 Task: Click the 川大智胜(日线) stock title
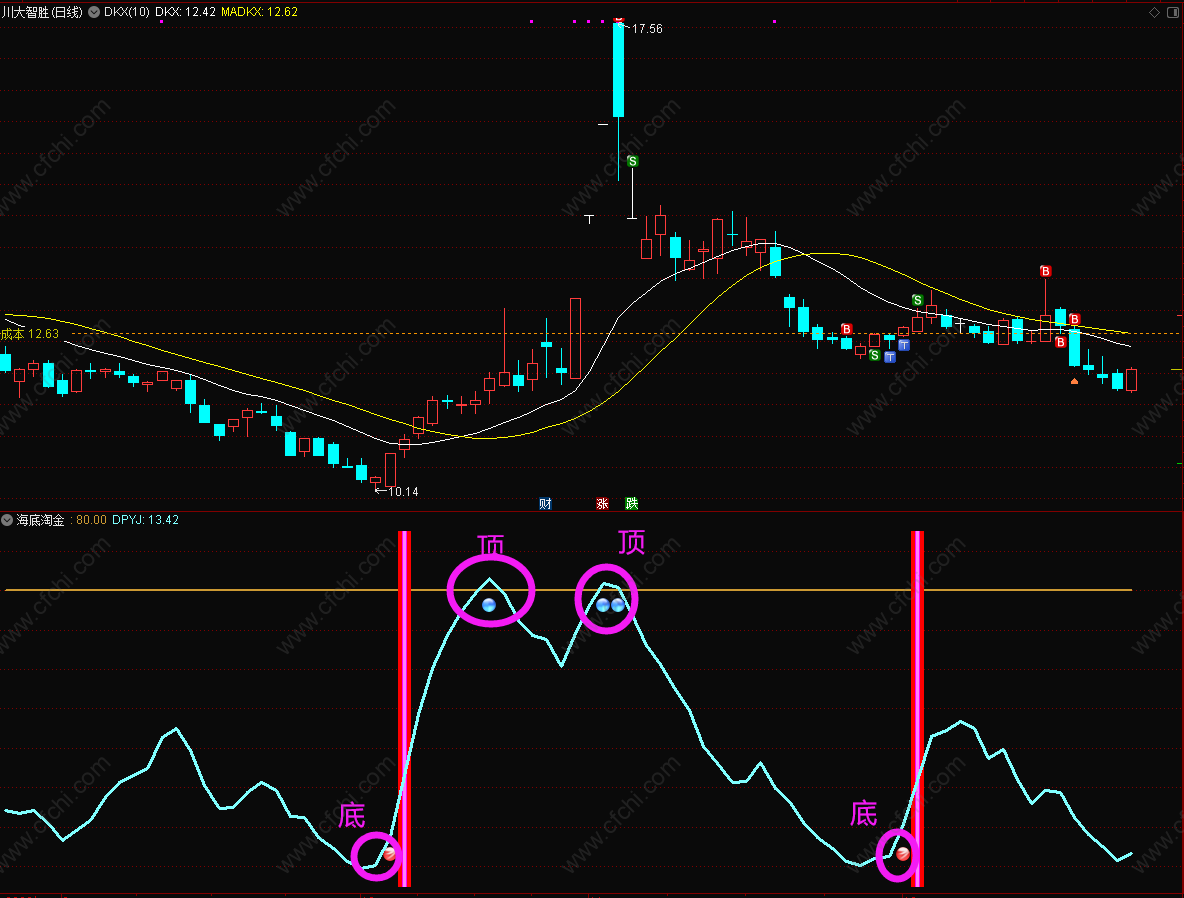(42, 12)
